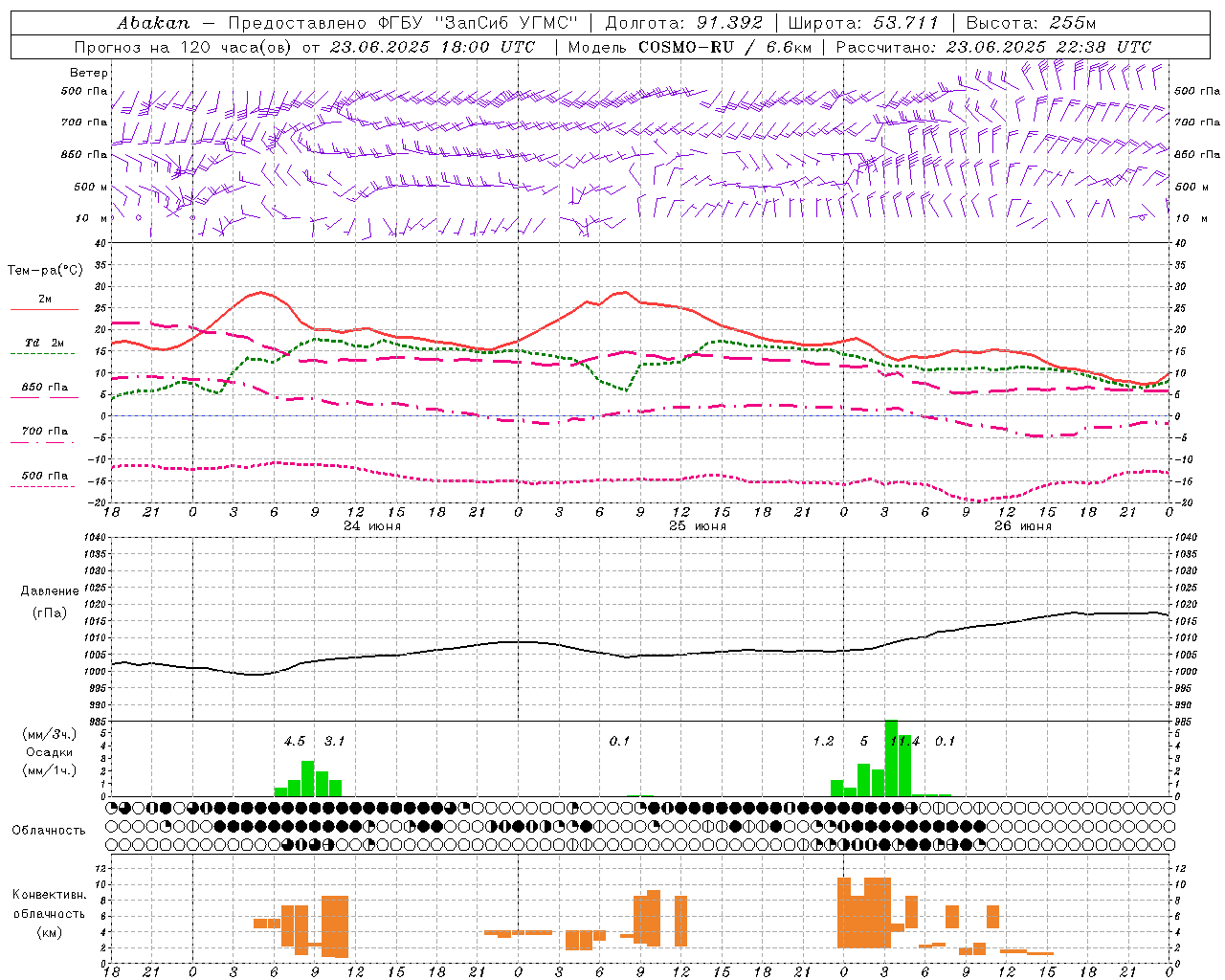The width and height of the screenshot is (1225, 980).
Task: Click the "Тем-ра(°C)" temperature axis title
Action: pos(45,271)
